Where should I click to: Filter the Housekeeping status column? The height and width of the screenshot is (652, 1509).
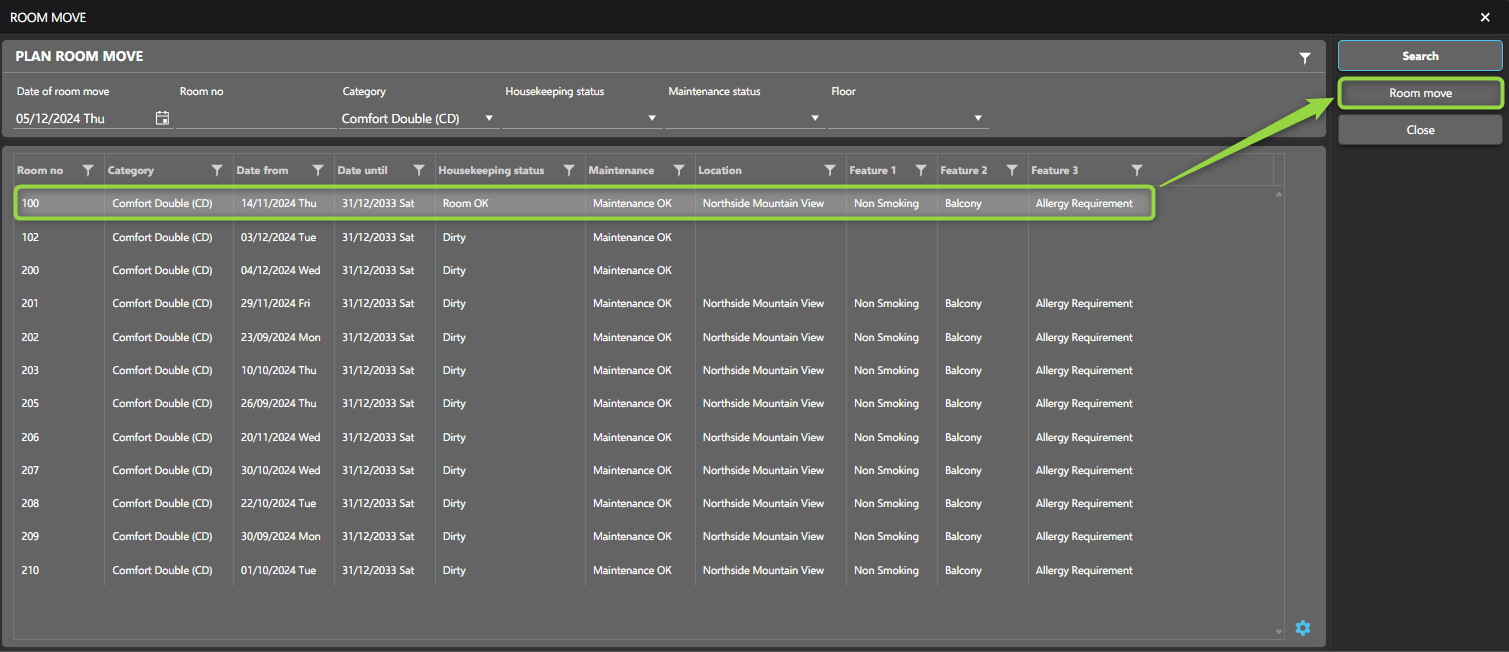tap(569, 170)
